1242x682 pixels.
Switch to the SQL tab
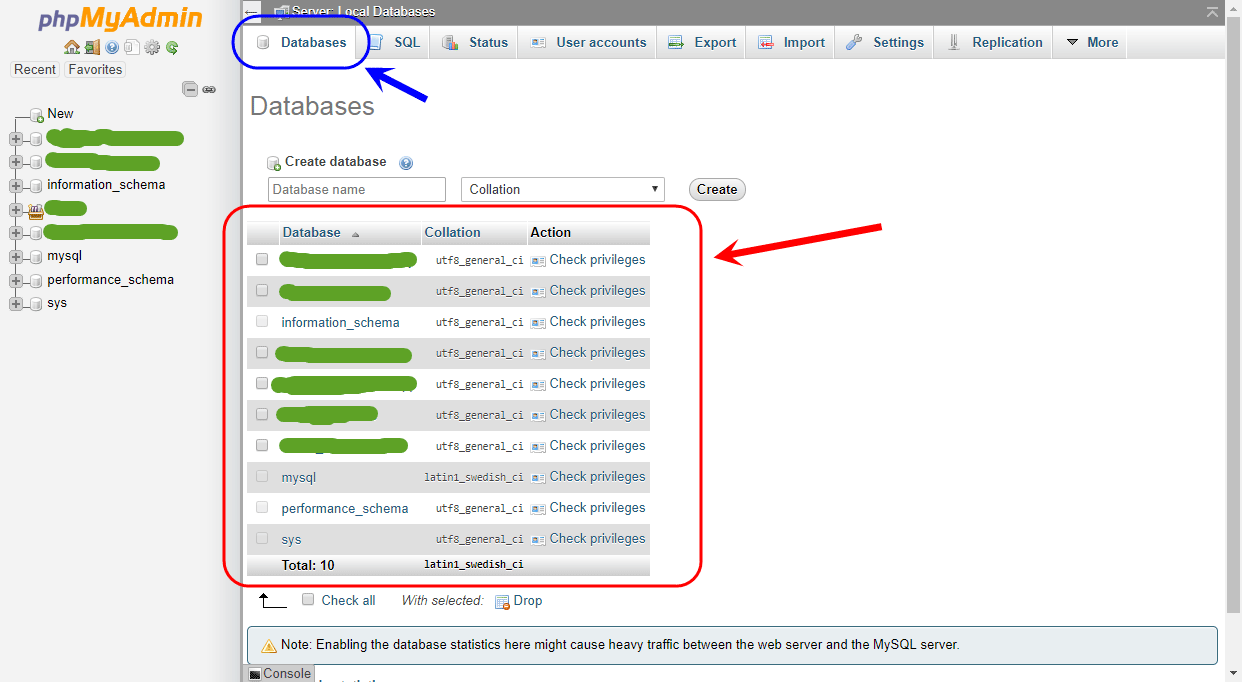click(394, 42)
